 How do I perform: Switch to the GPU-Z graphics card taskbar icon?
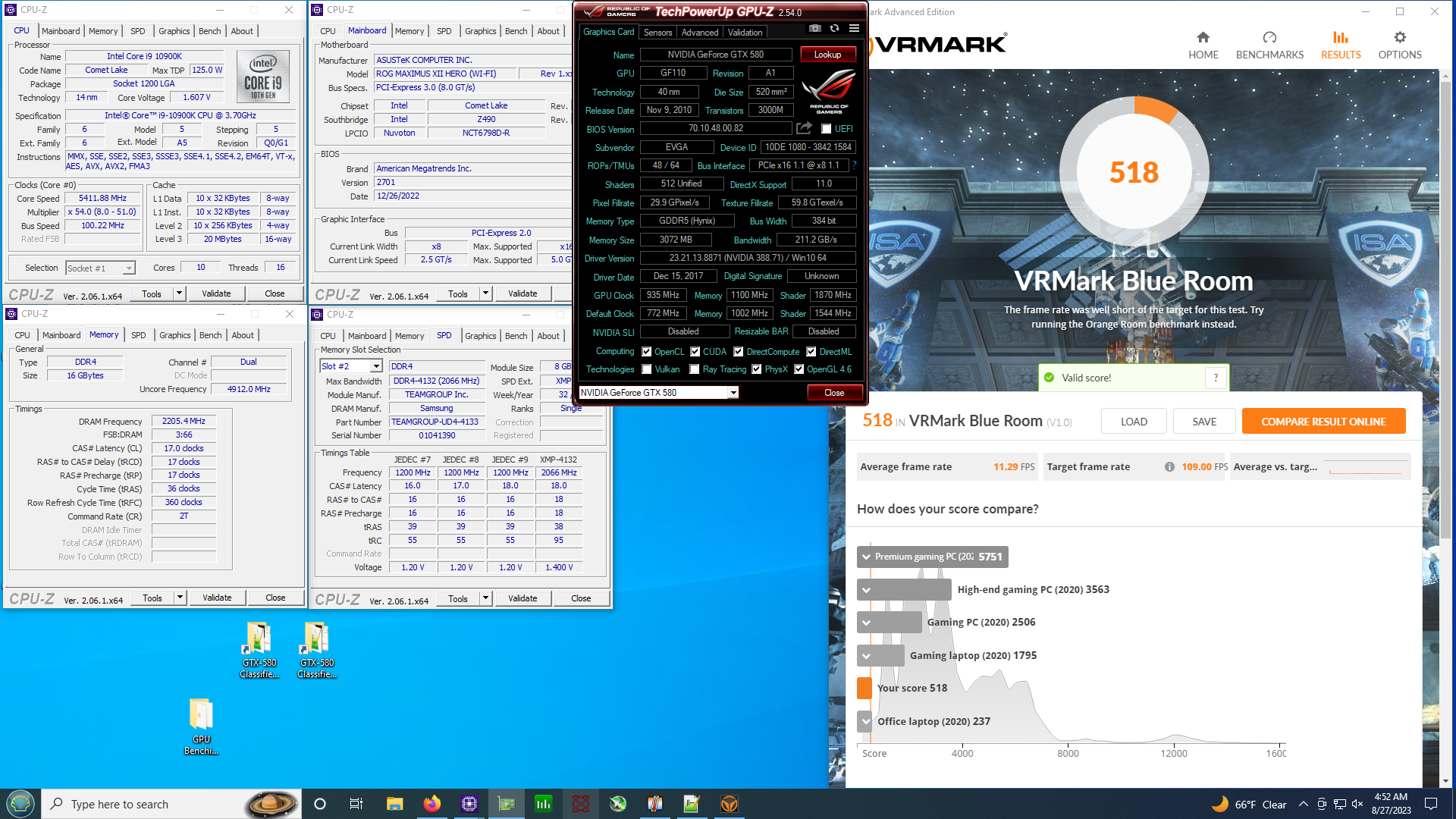point(506,804)
